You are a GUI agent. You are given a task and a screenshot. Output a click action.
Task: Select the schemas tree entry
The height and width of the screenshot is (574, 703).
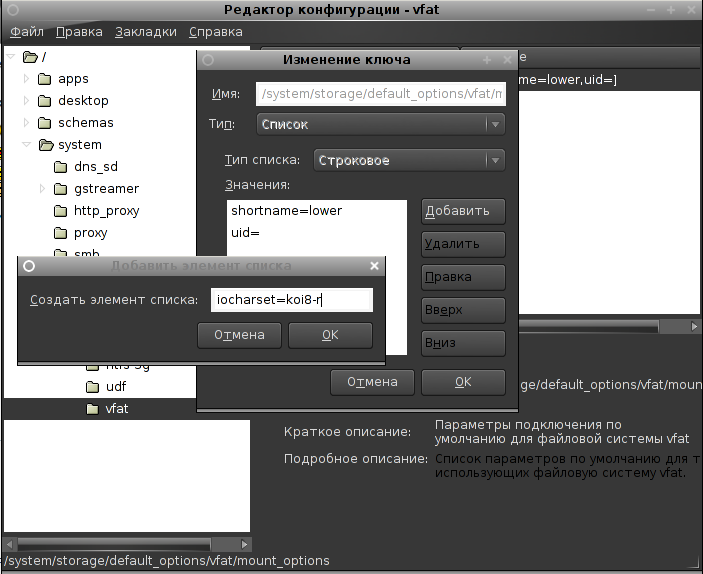coord(86,122)
